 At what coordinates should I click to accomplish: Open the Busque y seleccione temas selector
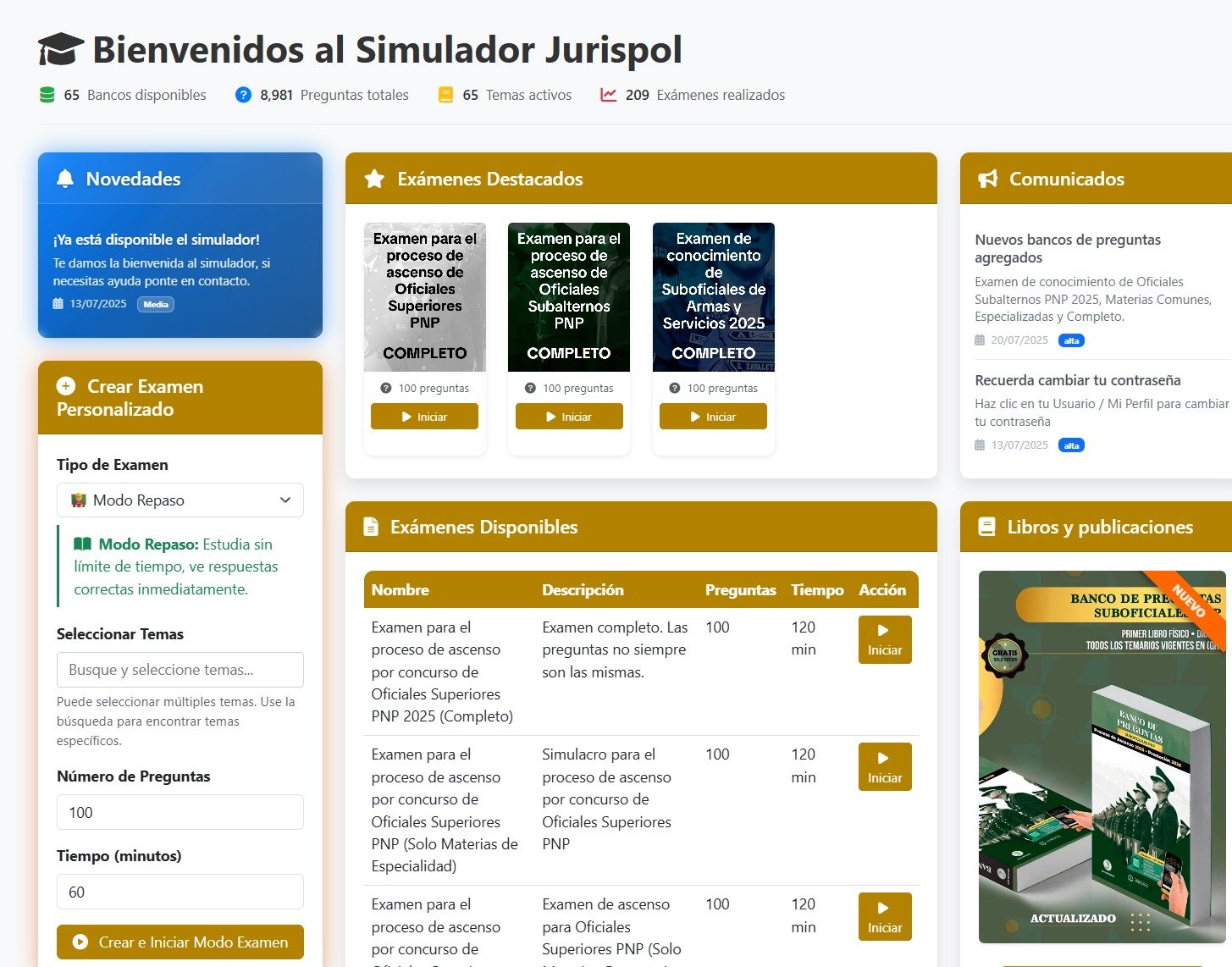tap(180, 670)
